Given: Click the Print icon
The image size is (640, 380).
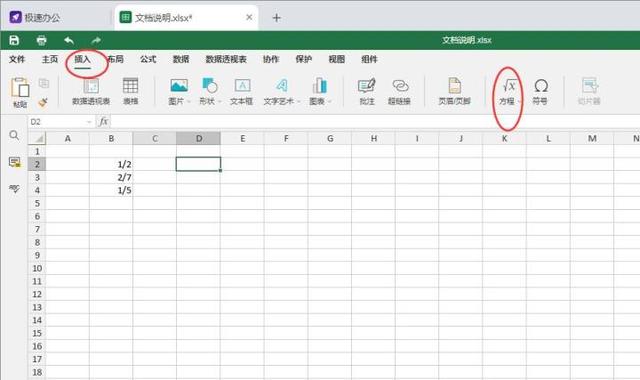Looking at the screenshot, I should coord(41,40).
